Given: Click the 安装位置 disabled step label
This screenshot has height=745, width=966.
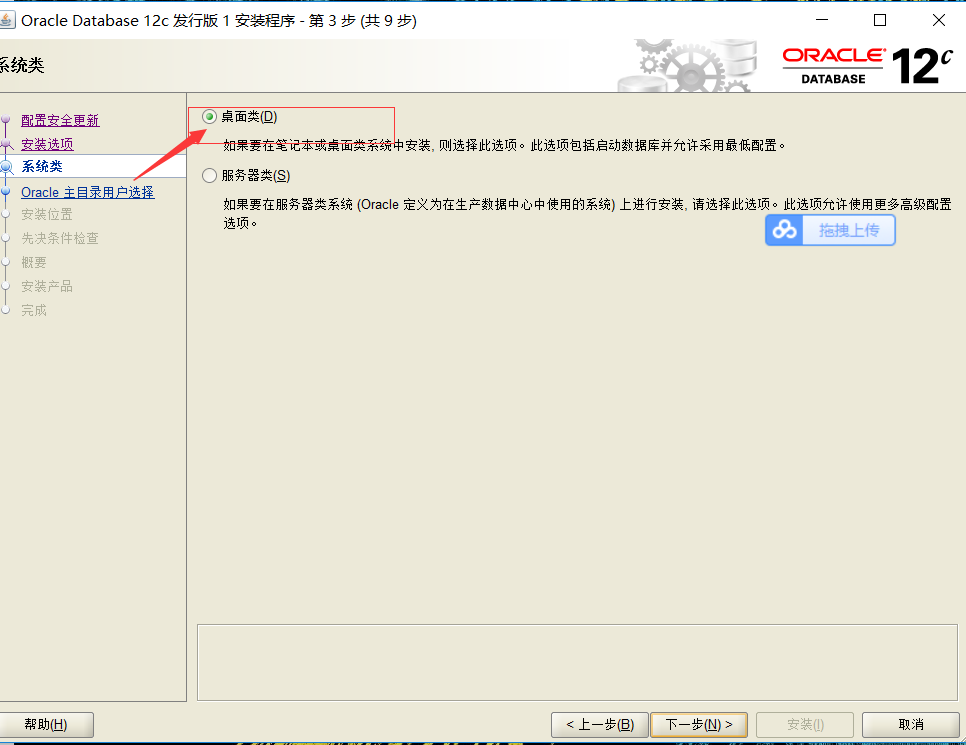Looking at the screenshot, I should 47,214.
